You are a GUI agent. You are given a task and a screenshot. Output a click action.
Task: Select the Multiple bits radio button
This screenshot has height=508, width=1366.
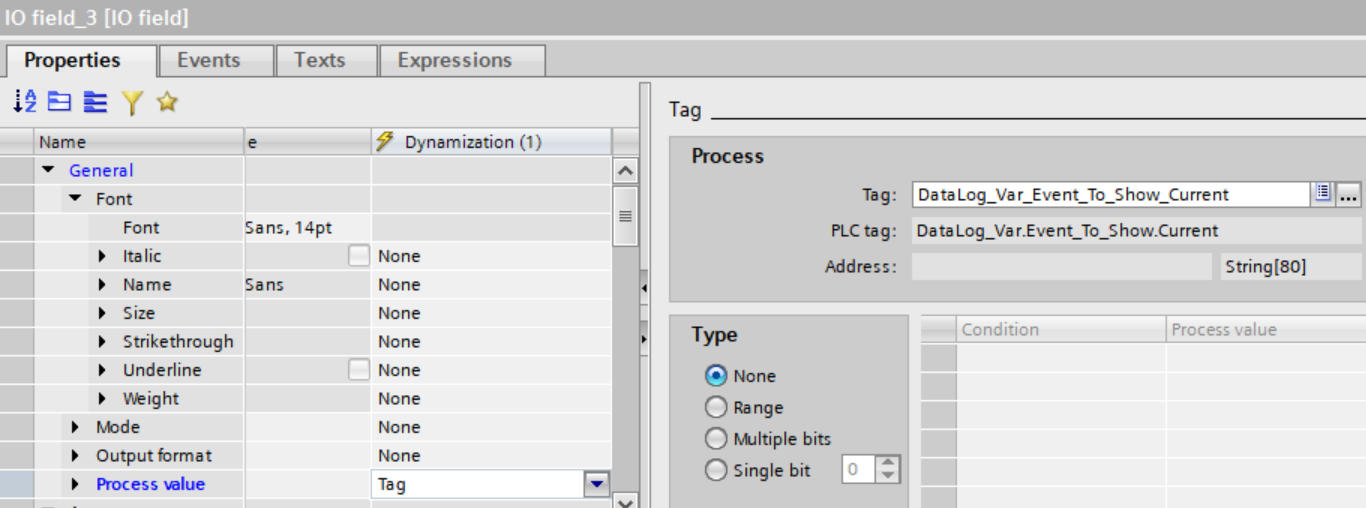coord(716,439)
